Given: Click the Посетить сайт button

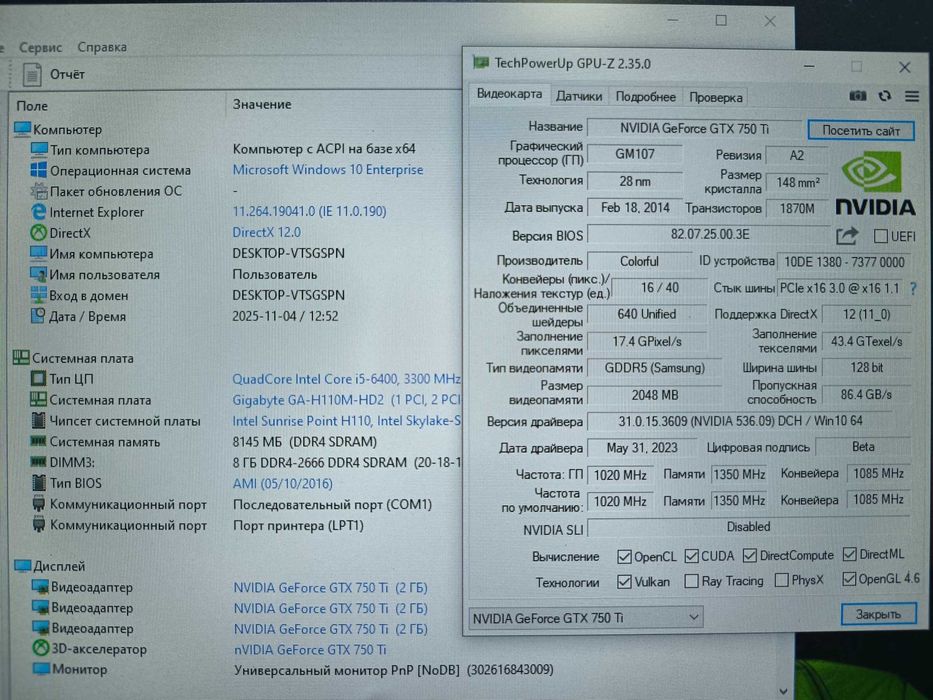Looking at the screenshot, I should coord(861,130).
